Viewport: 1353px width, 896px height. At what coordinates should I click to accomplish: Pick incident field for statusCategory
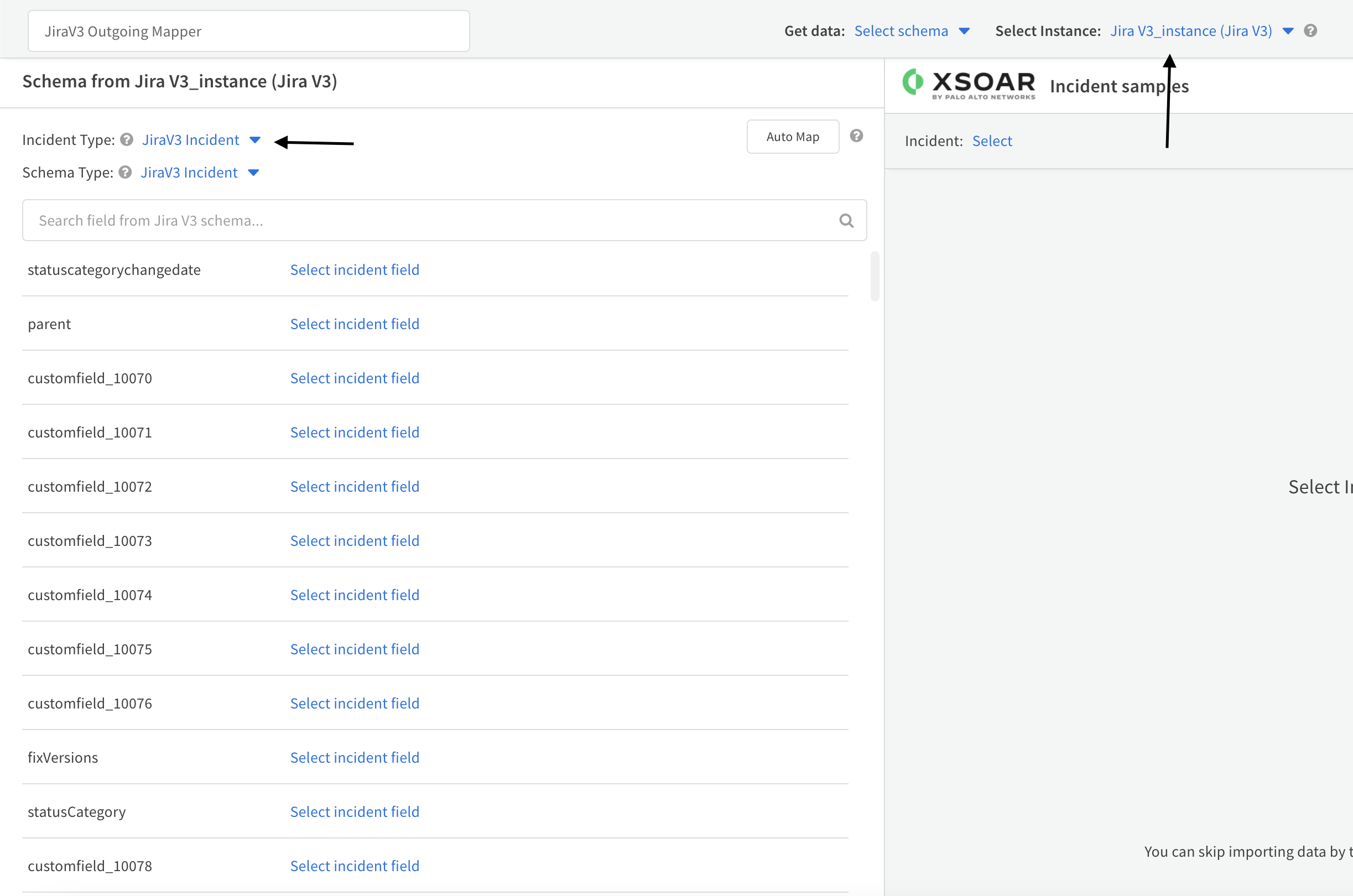[354, 811]
